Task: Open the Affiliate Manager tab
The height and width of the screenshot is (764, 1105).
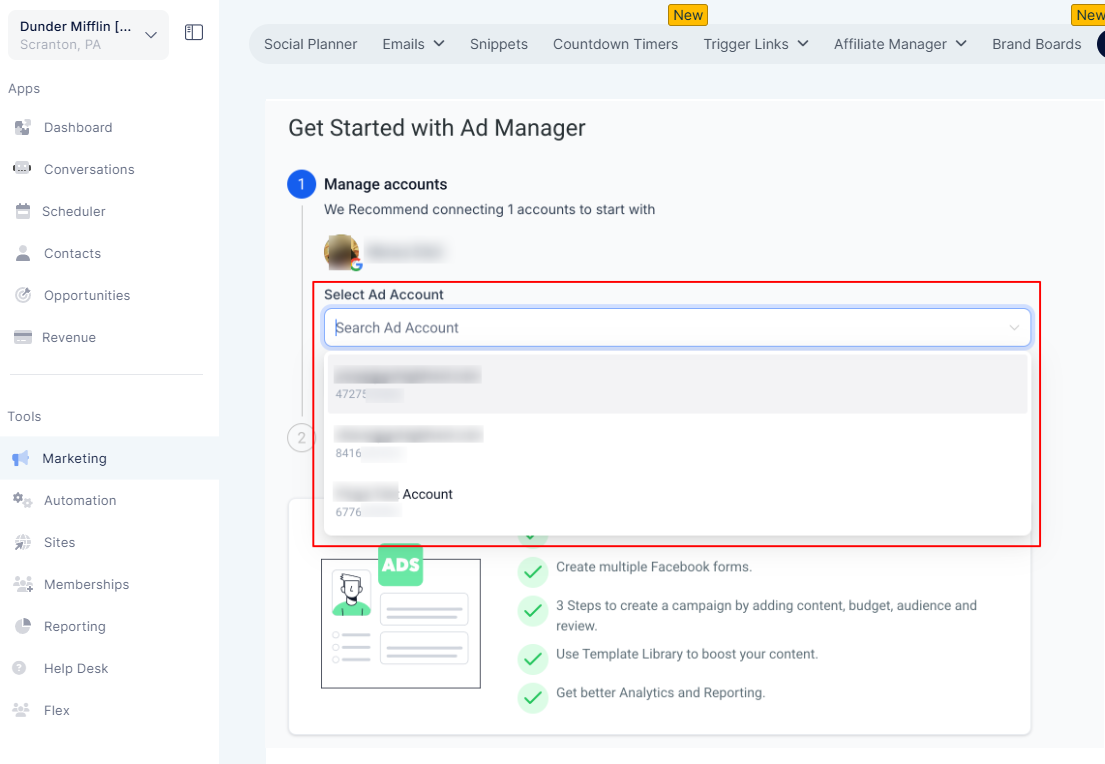Action: 890,44
